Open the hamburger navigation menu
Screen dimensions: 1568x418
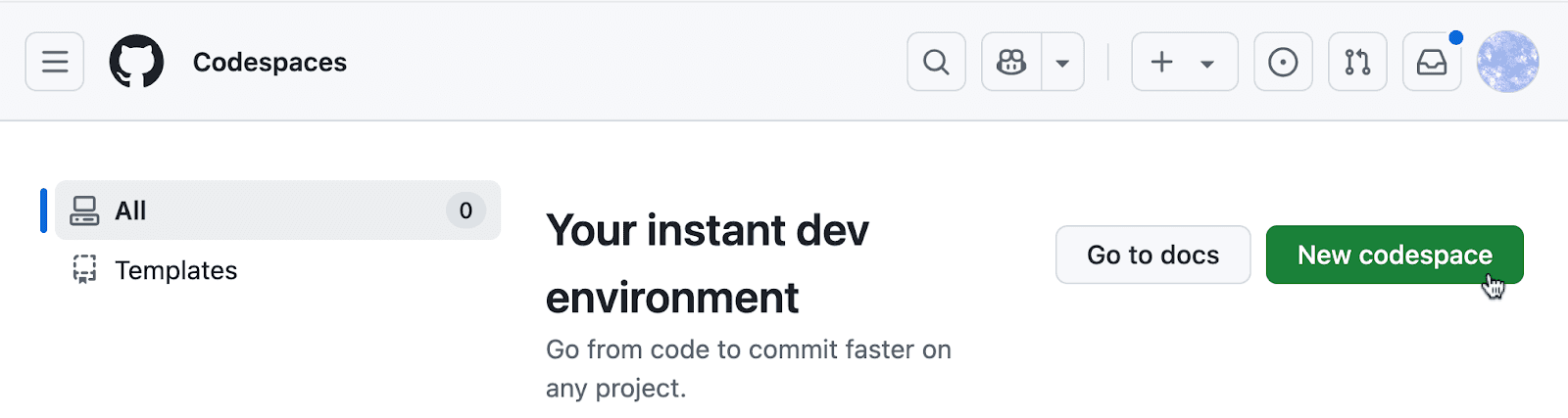tap(55, 62)
